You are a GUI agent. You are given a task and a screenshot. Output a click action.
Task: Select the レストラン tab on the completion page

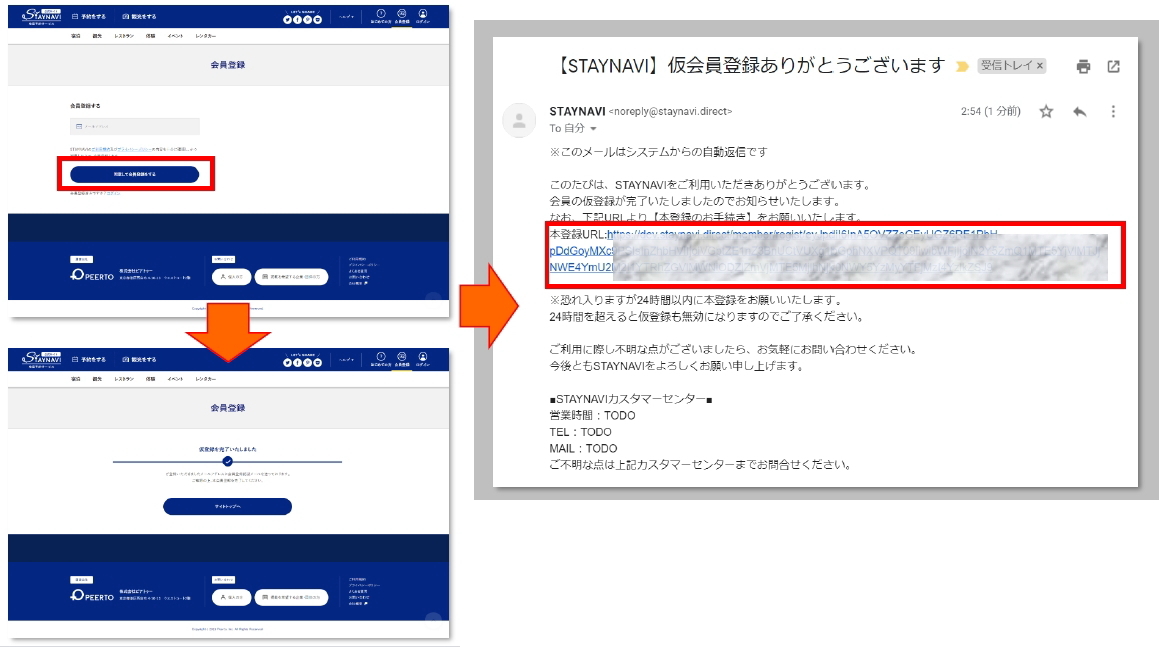124,379
